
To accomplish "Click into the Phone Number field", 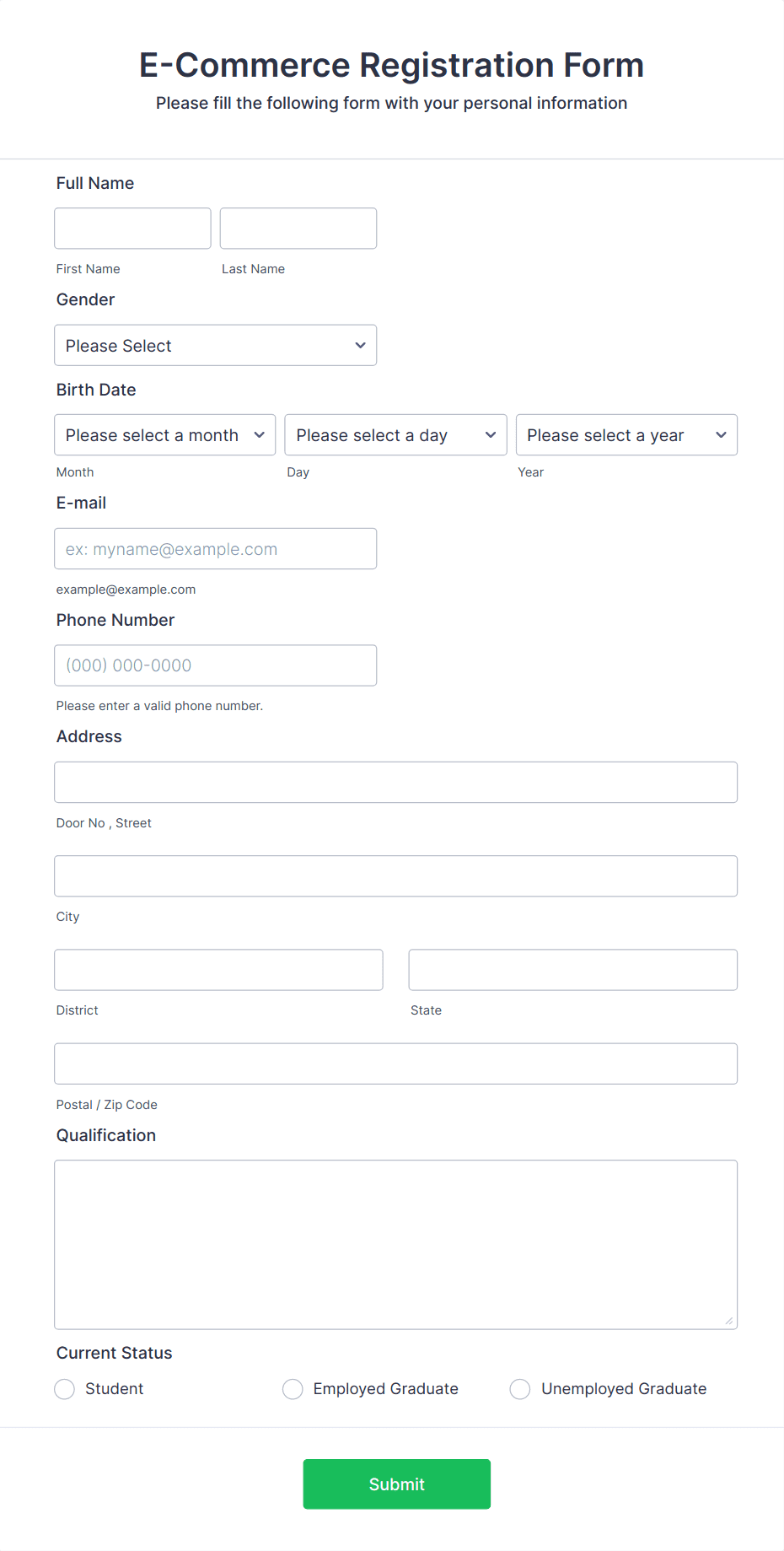I will click(x=215, y=665).
